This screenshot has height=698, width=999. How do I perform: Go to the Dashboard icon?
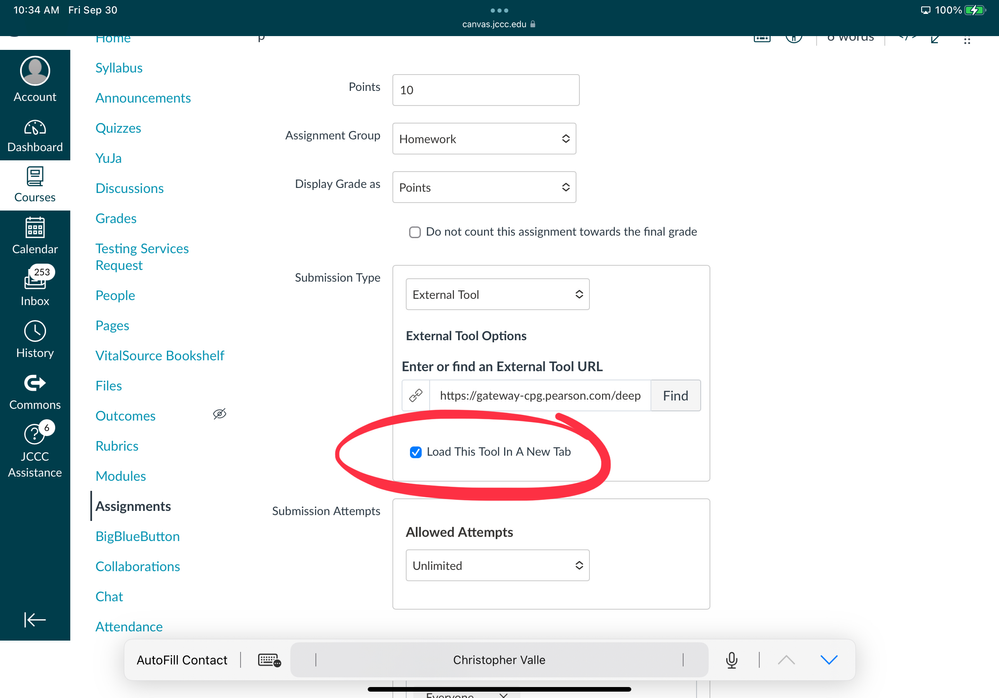click(35, 128)
